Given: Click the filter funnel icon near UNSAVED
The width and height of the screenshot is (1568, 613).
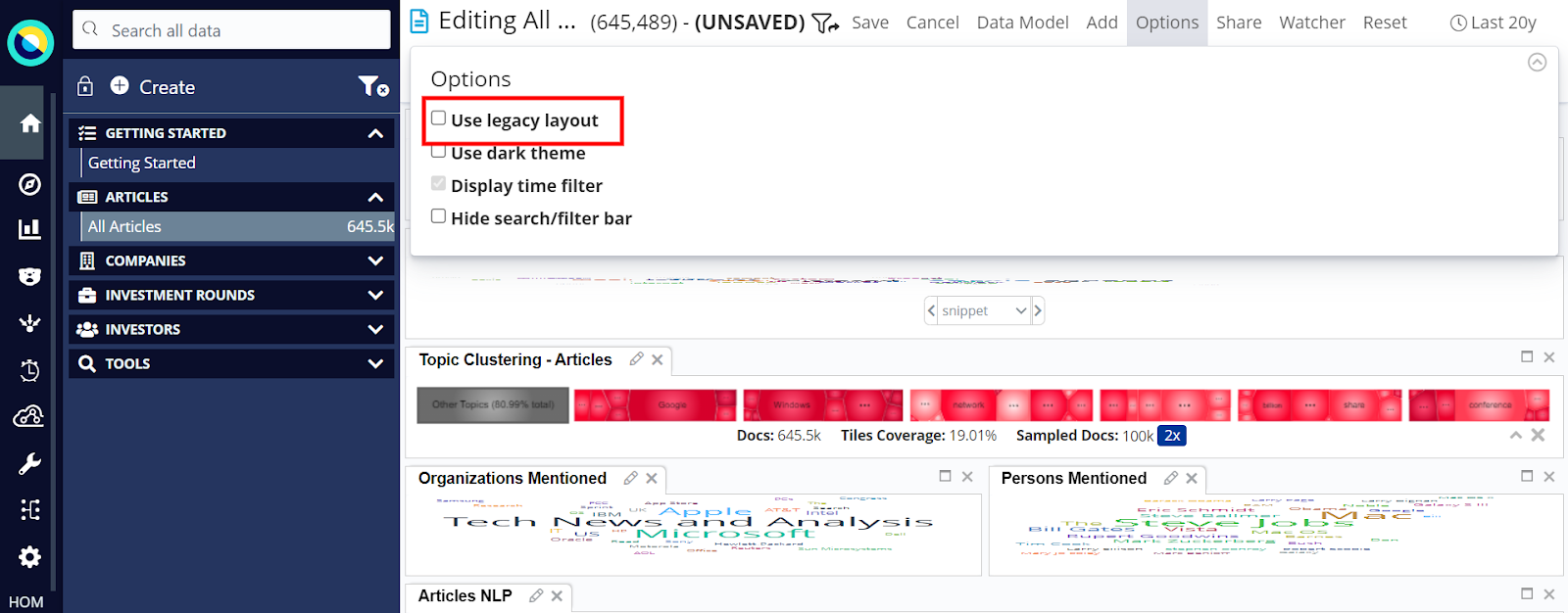Looking at the screenshot, I should pos(825,23).
